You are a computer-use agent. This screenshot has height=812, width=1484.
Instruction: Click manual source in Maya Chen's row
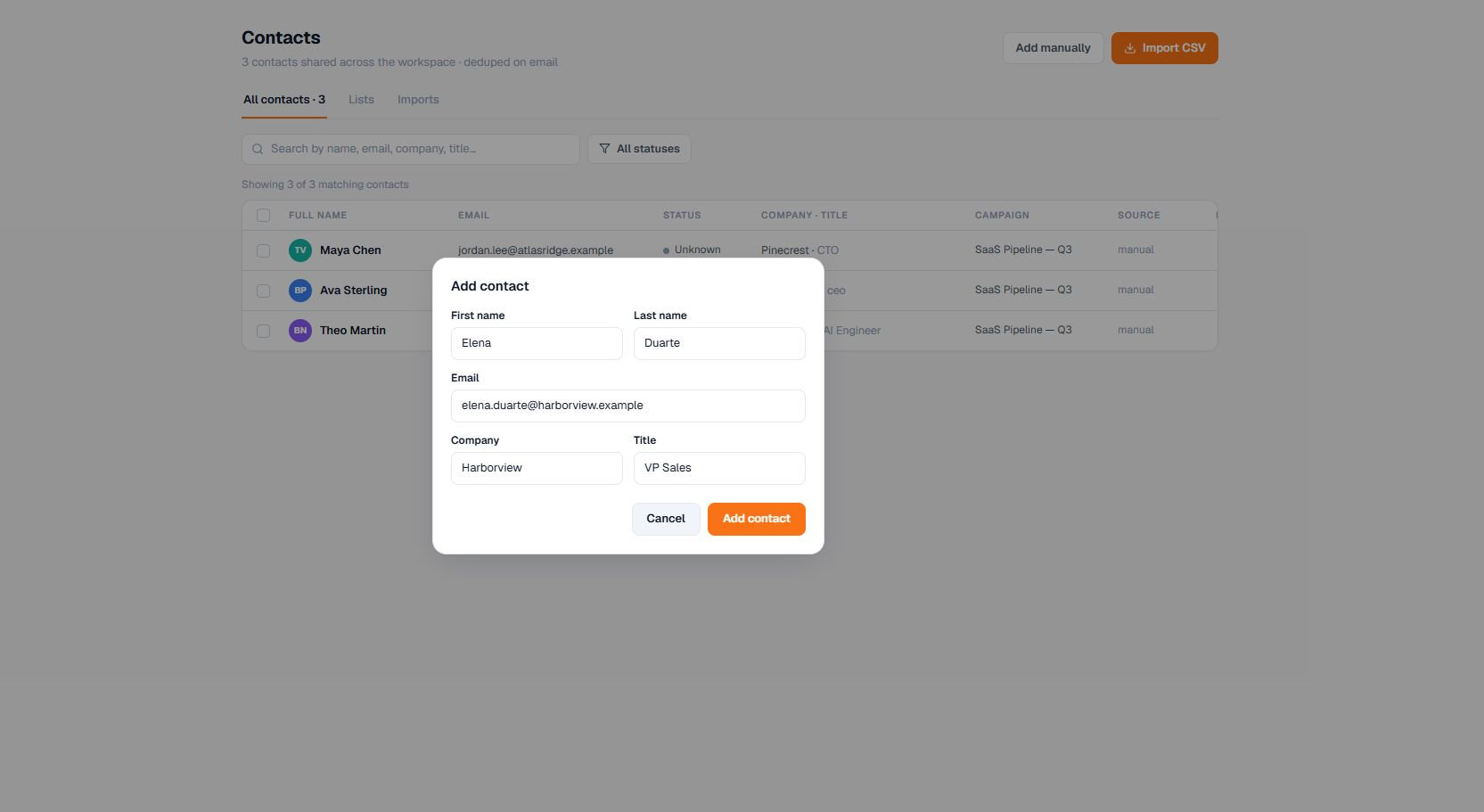pos(1136,250)
